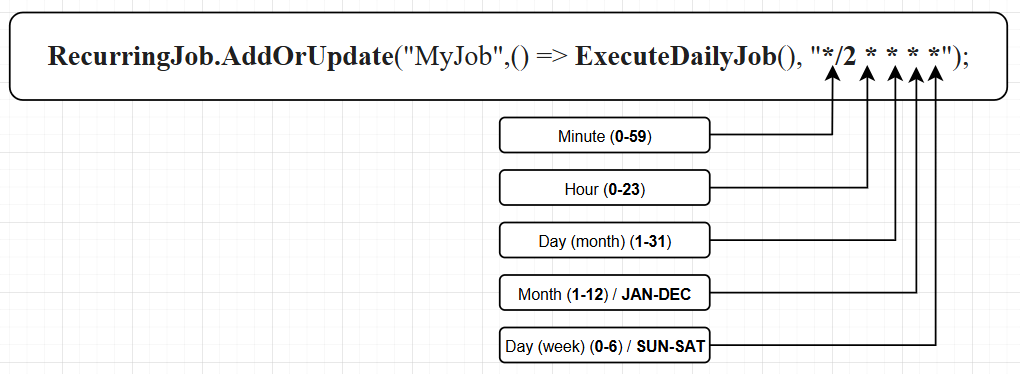The width and height of the screenshot is (1020, 374).
Task: Click the arrowhead pointing to the */2 field
Action: 833,75
